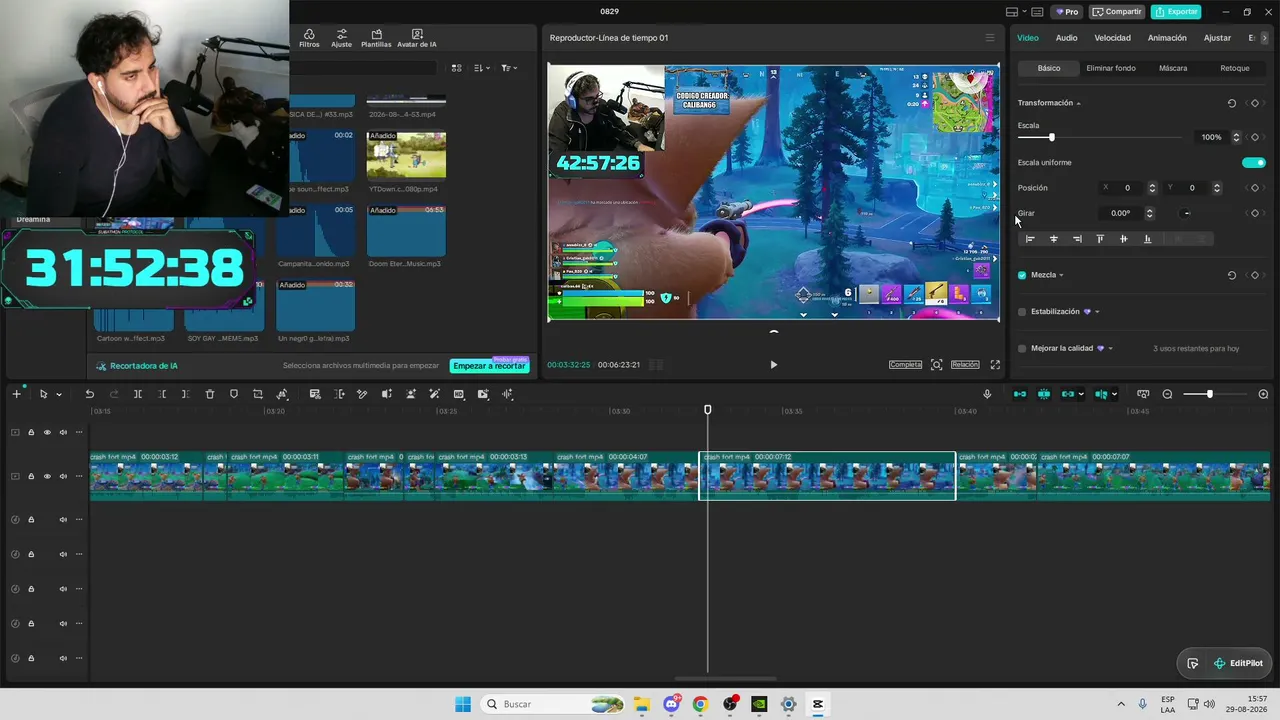Open the Filtros panel
This screenshot has height=720, width=1280.
(309, 38)
